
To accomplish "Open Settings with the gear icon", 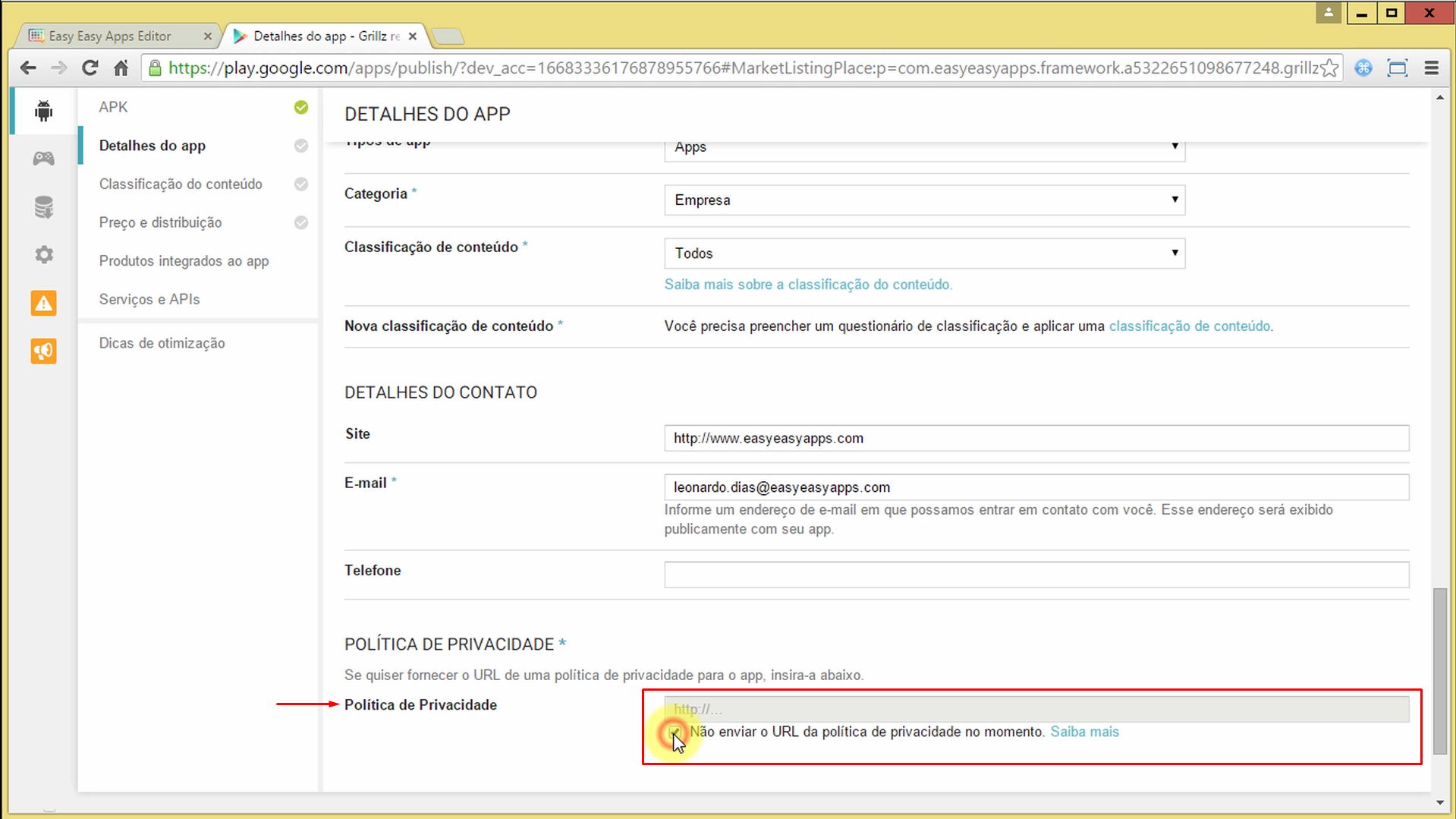I will point(43,254).
